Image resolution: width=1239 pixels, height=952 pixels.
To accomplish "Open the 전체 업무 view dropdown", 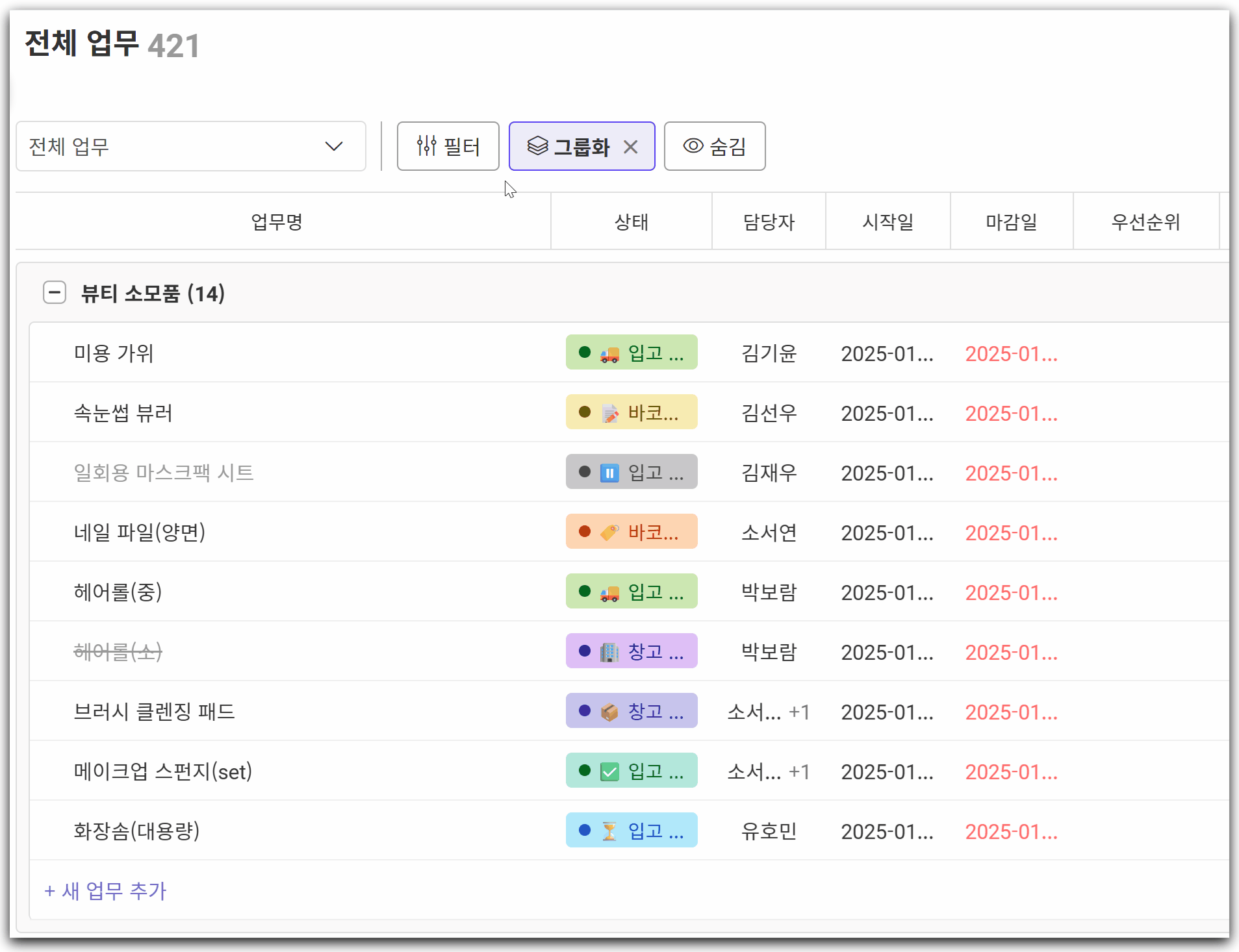I will [190, 147].
